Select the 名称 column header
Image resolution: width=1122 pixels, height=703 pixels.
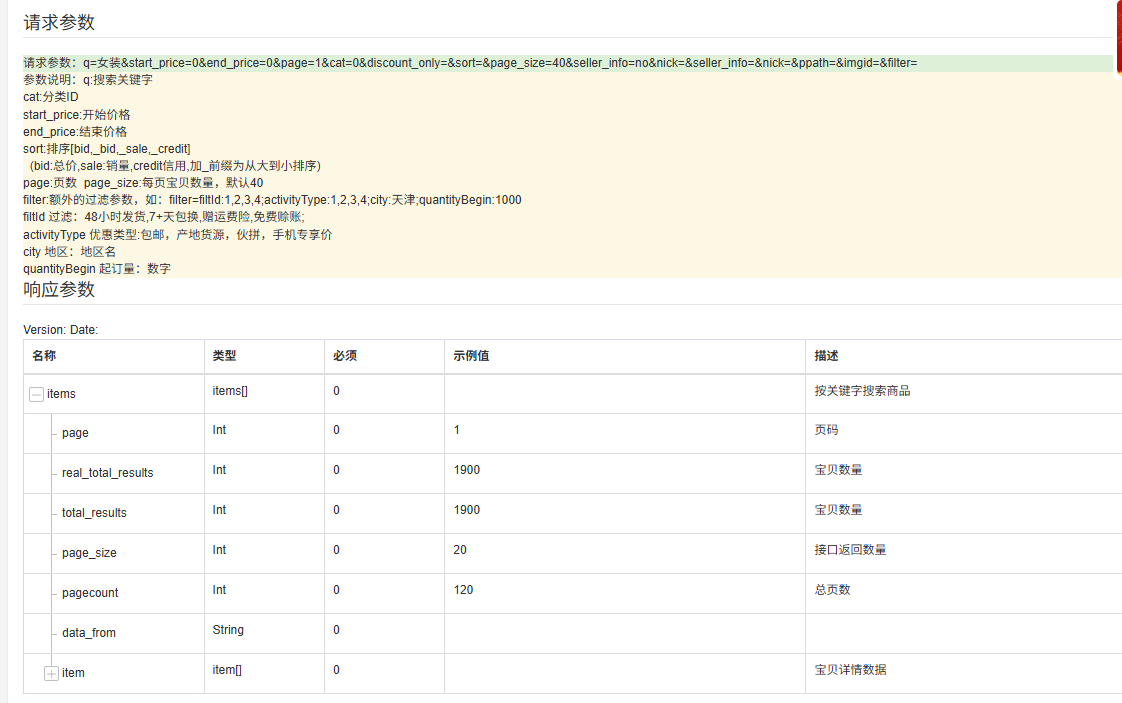[x=44, y=356]
